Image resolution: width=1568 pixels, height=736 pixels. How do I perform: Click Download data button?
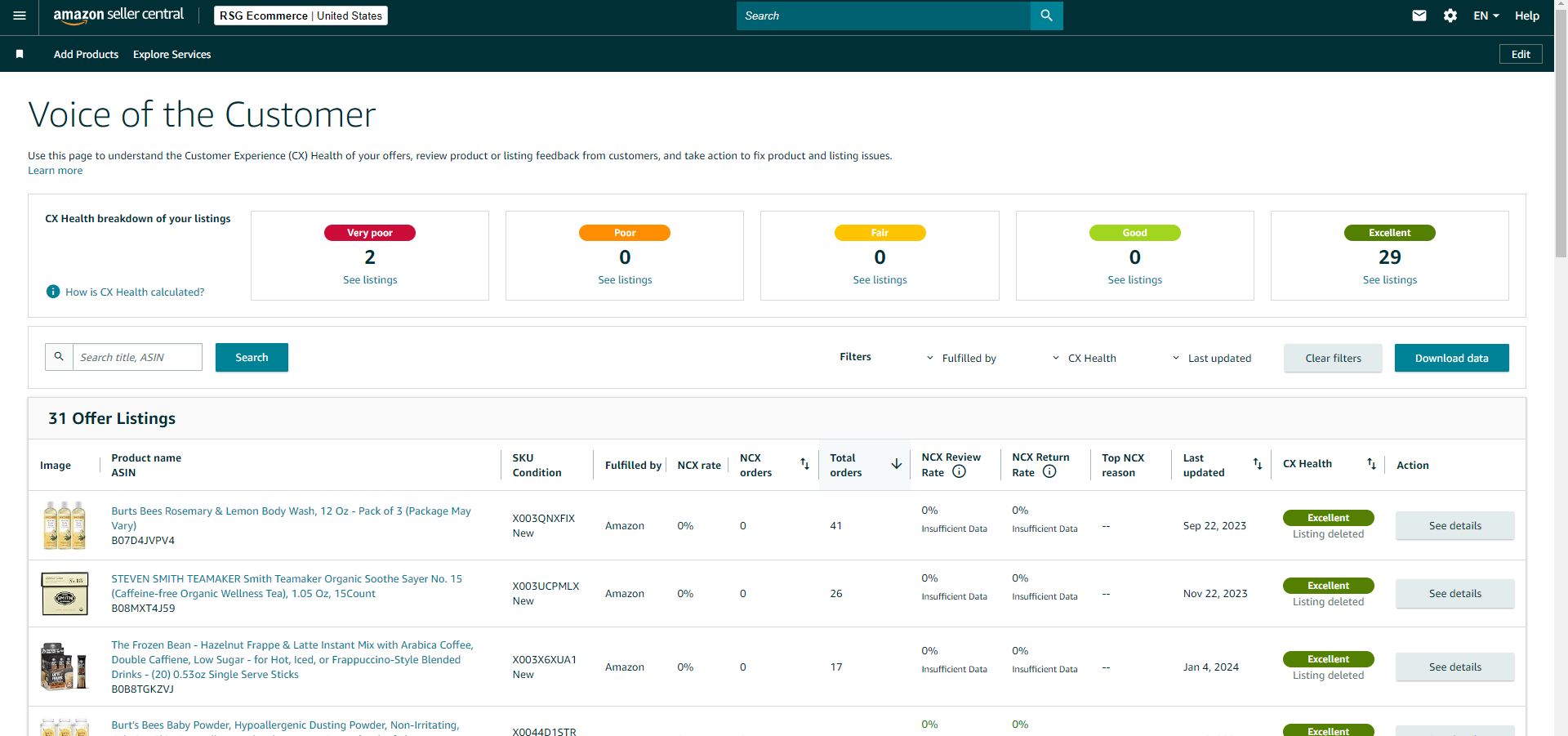[1451, 358]
